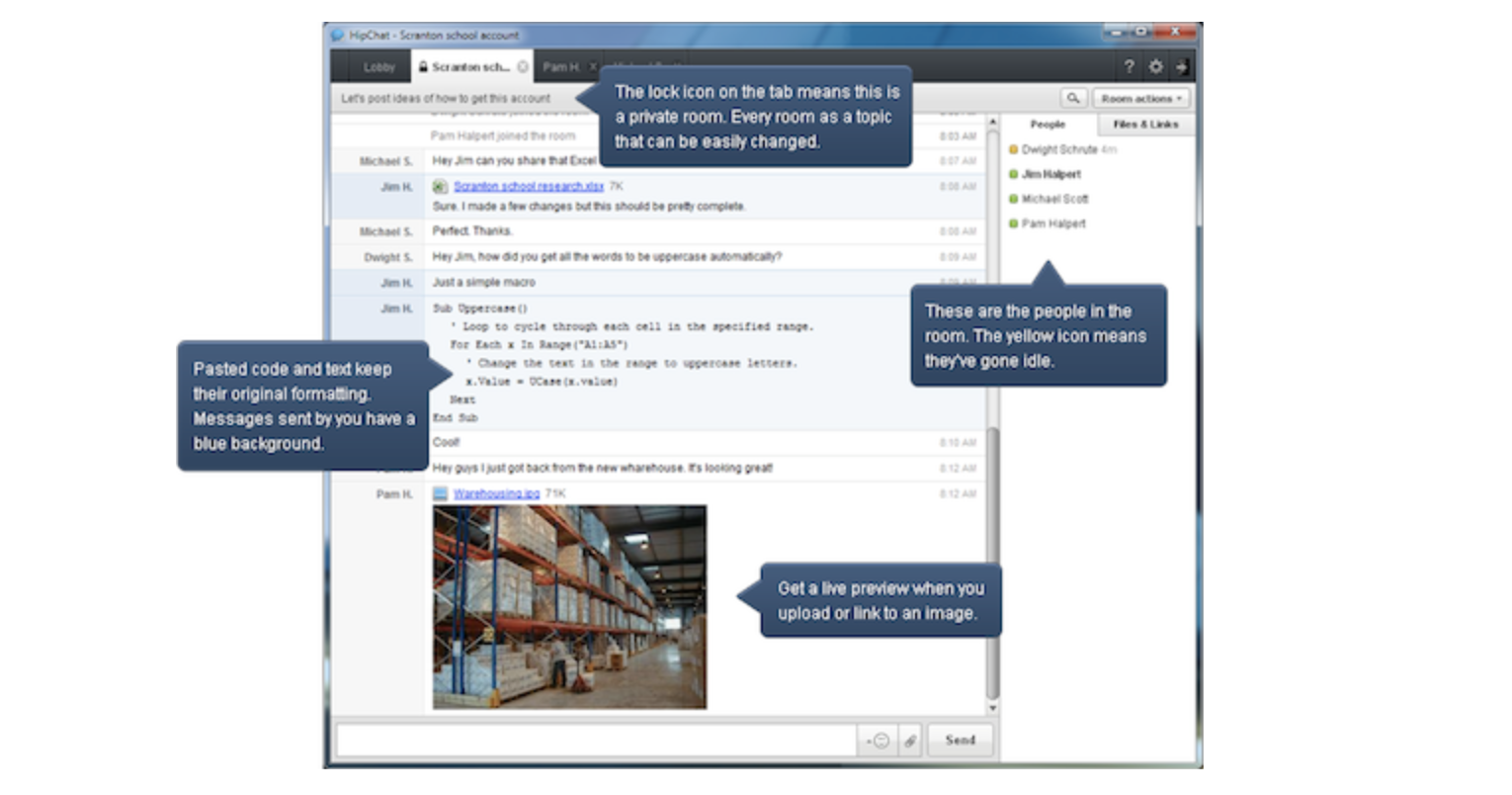
Task: Open the Scranton school research.xlsx link
Action: coord(529,186)
